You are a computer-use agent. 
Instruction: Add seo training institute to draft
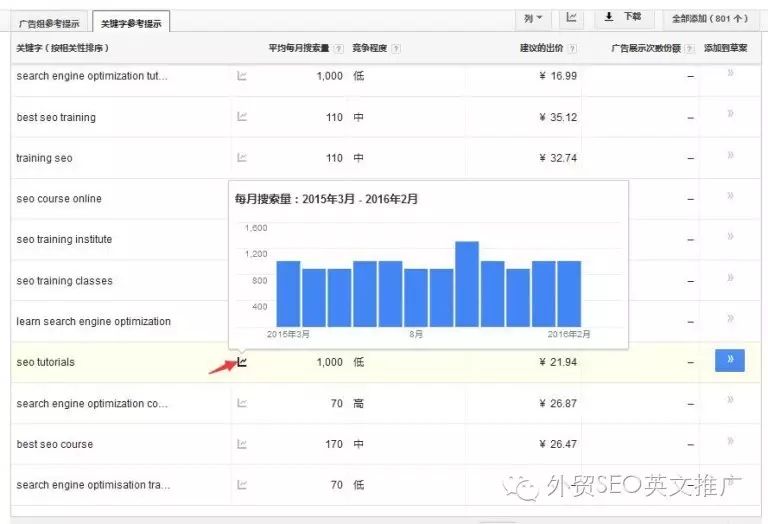[x=730, y=236]
